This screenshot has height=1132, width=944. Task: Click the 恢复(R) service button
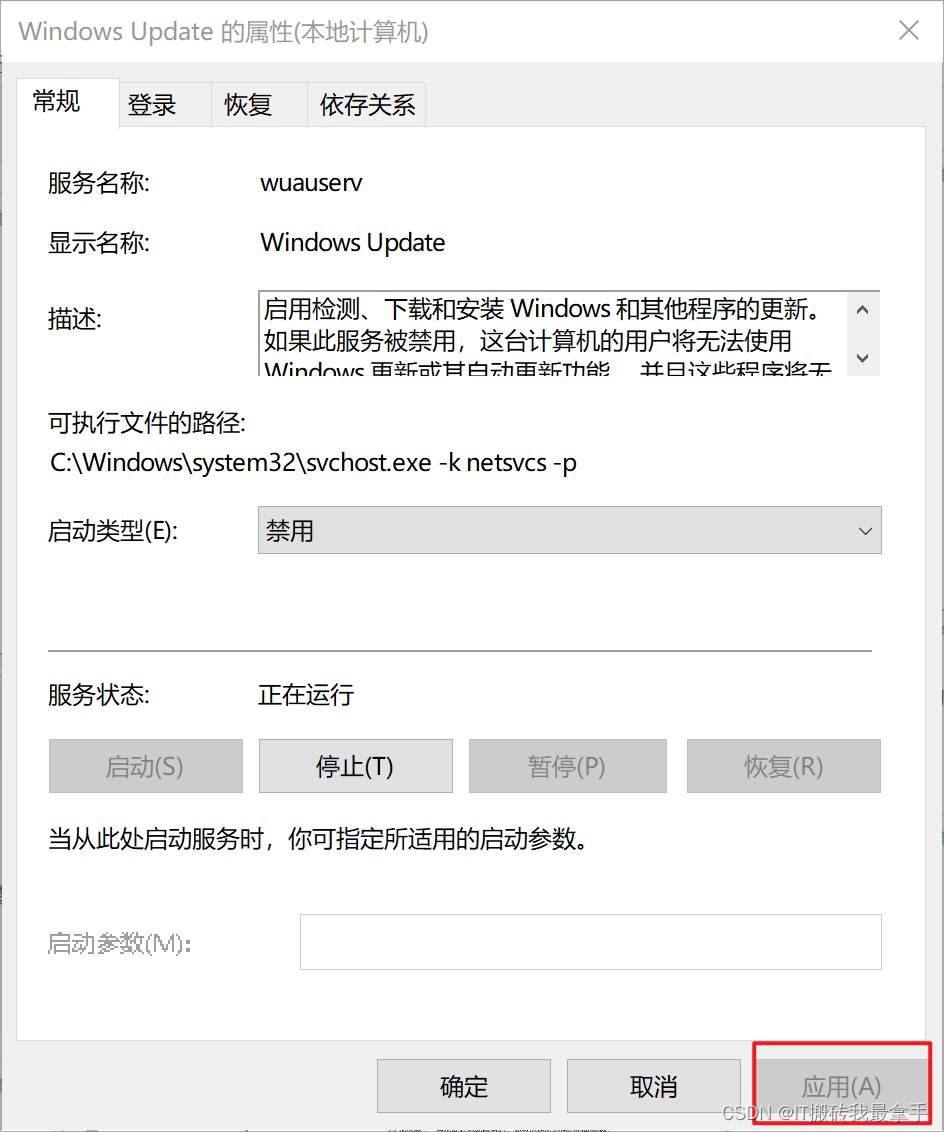tap(784, 766)
